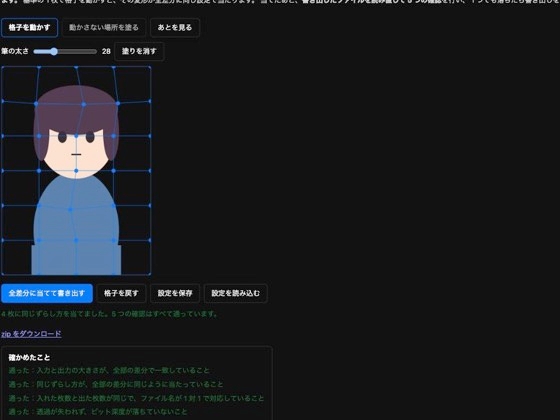Screen dimensions: 560x420
Task: Click the 確かめたこと heading
Action: pyautogui.click(x=29, y=358)
